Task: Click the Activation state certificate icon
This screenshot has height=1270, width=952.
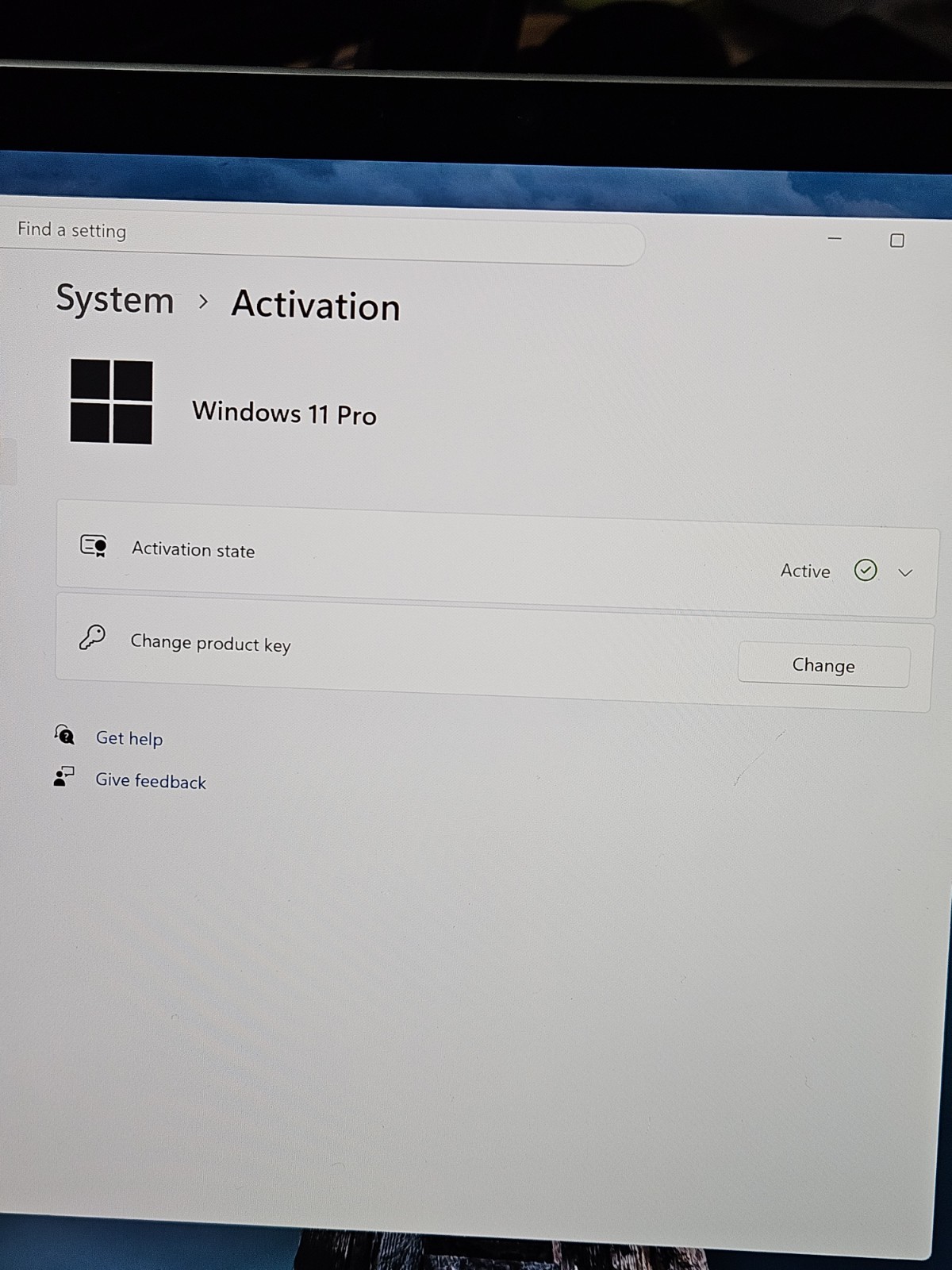Action: (94, 546)
